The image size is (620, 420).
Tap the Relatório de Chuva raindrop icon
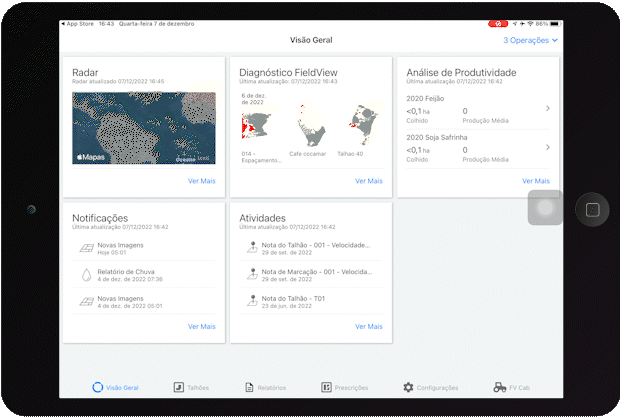(x=87, y=273)
